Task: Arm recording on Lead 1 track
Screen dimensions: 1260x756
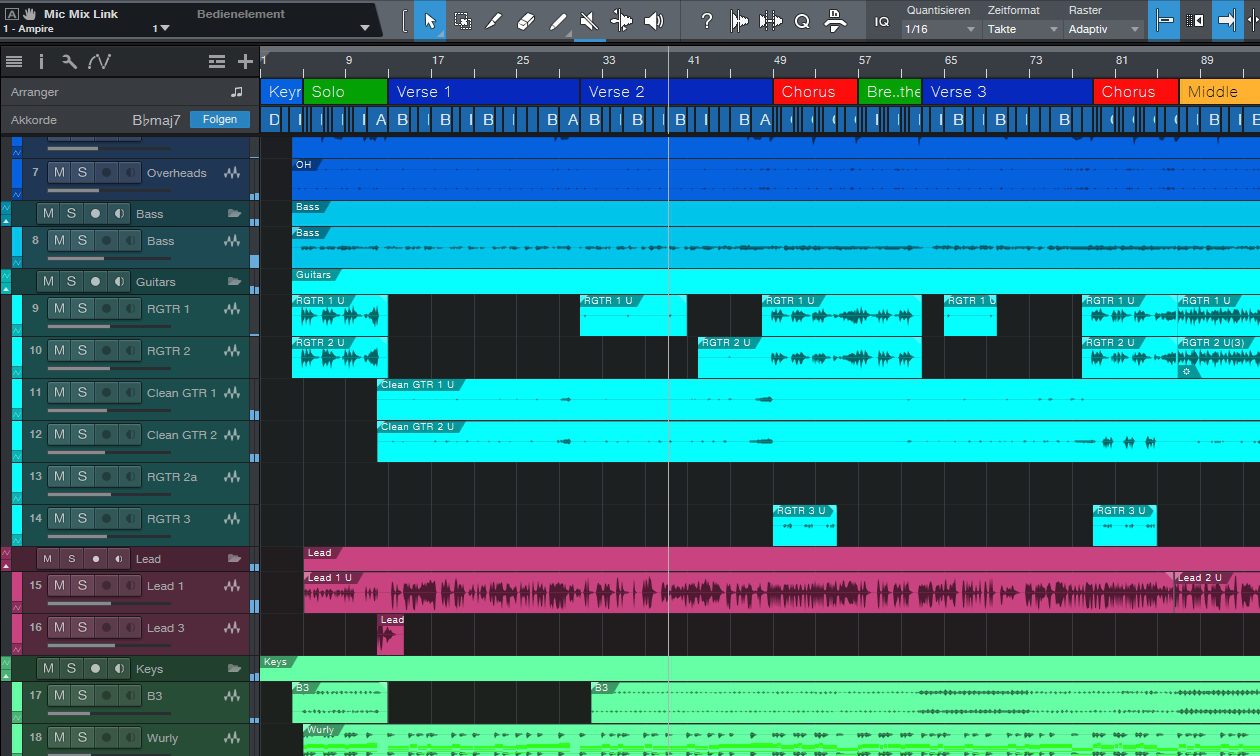Action: point(106,586)
